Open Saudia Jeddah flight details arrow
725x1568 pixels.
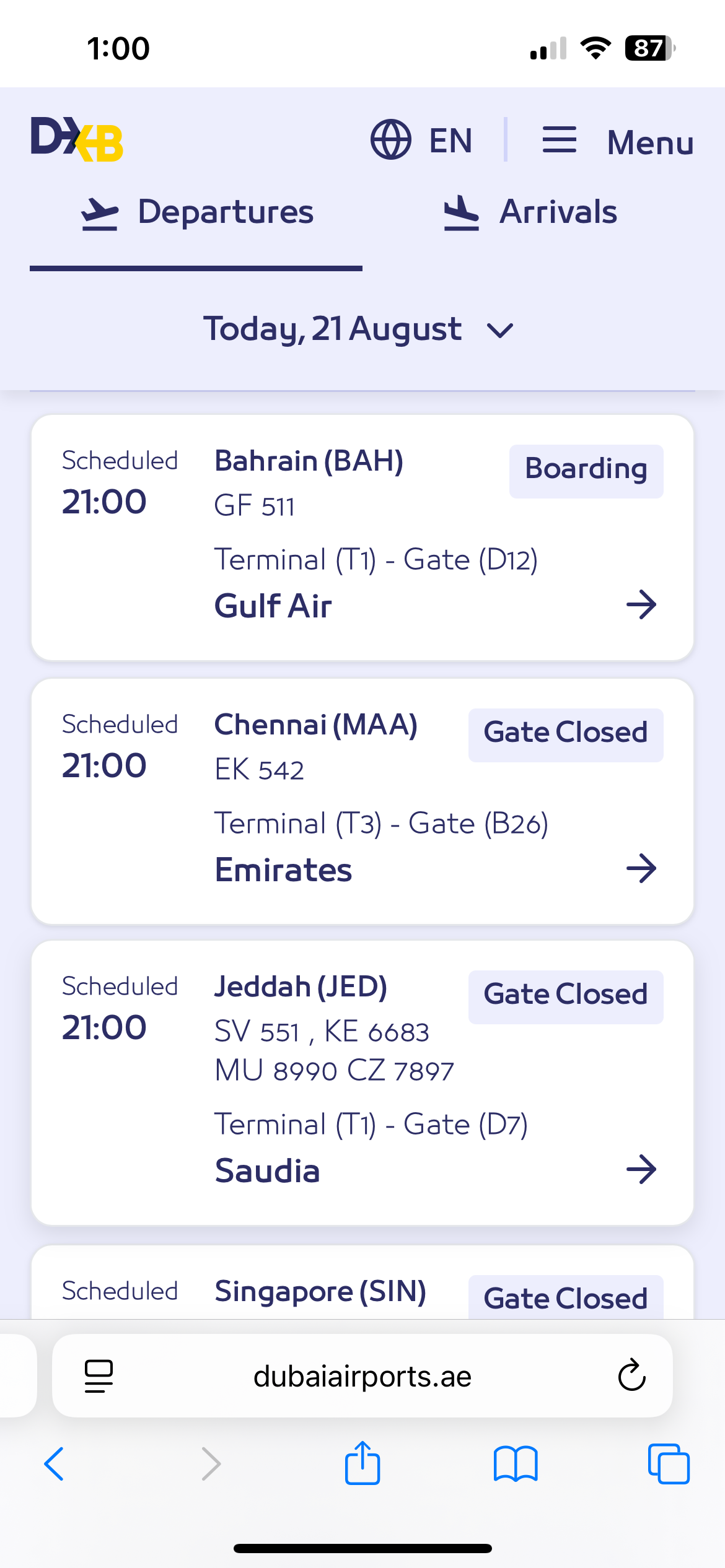[x=641, y=1170]
